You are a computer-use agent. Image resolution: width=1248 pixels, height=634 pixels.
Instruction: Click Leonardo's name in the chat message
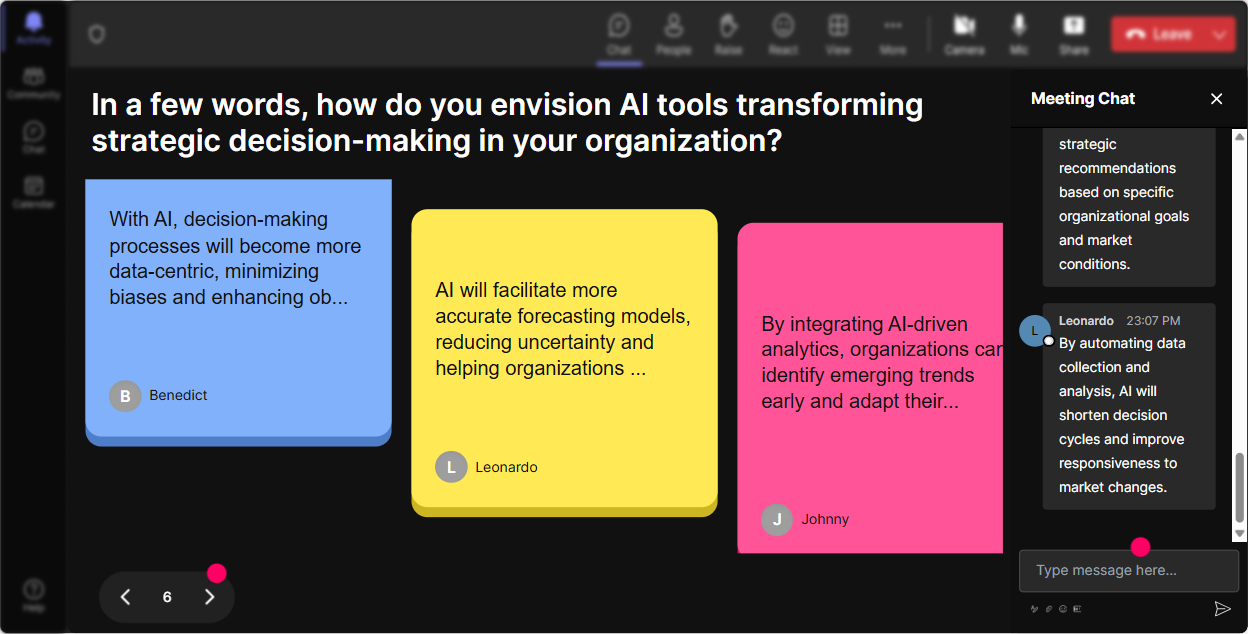point(1086,321)
